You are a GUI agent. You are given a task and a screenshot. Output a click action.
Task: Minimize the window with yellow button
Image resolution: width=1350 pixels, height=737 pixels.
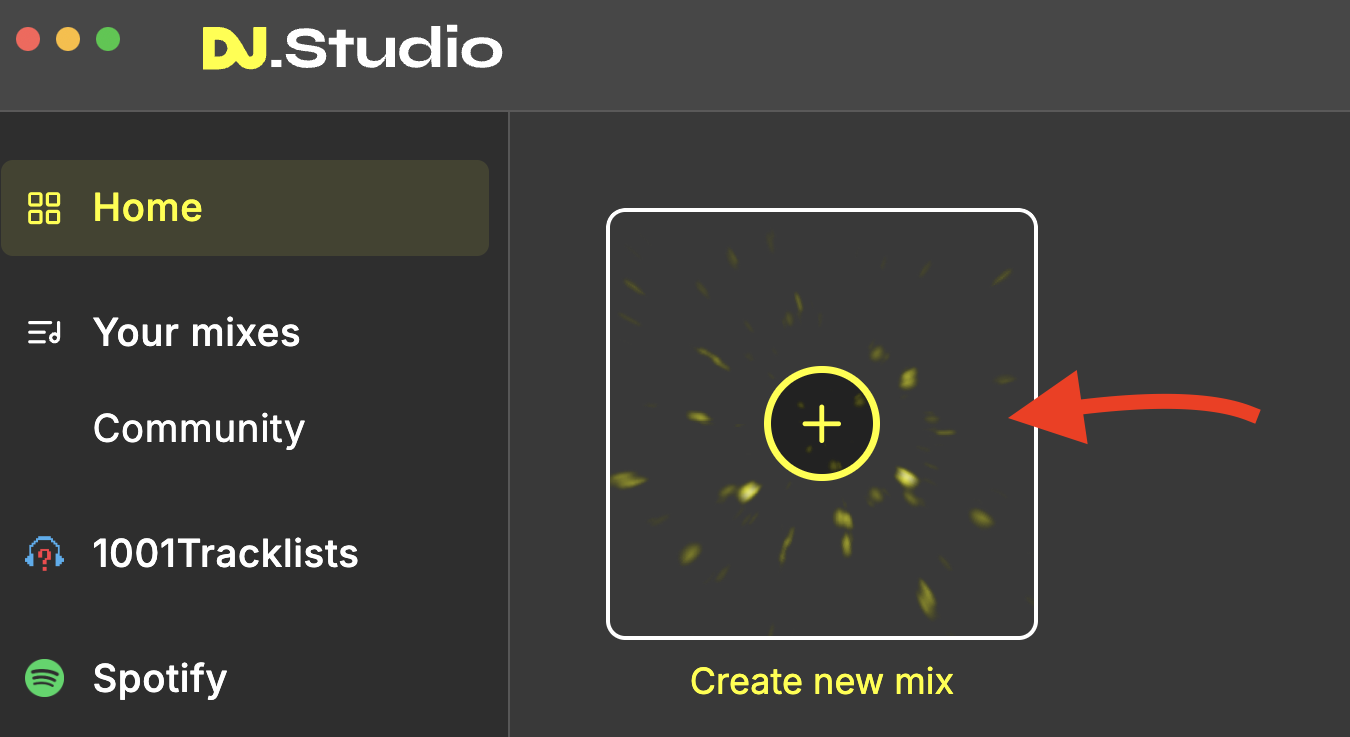[68, 40]
